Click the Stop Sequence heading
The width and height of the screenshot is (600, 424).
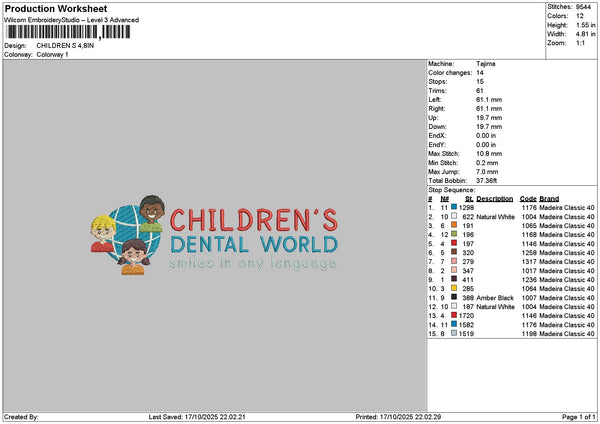coord(452,190)
